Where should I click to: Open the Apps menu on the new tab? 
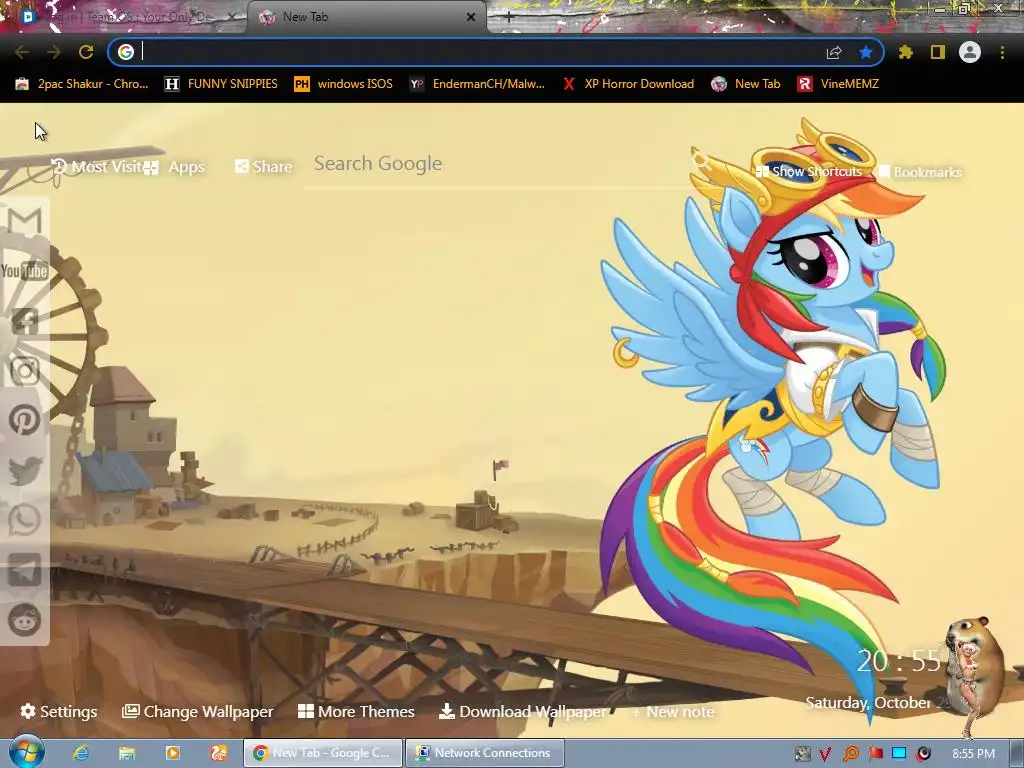(x=175, y=167)
